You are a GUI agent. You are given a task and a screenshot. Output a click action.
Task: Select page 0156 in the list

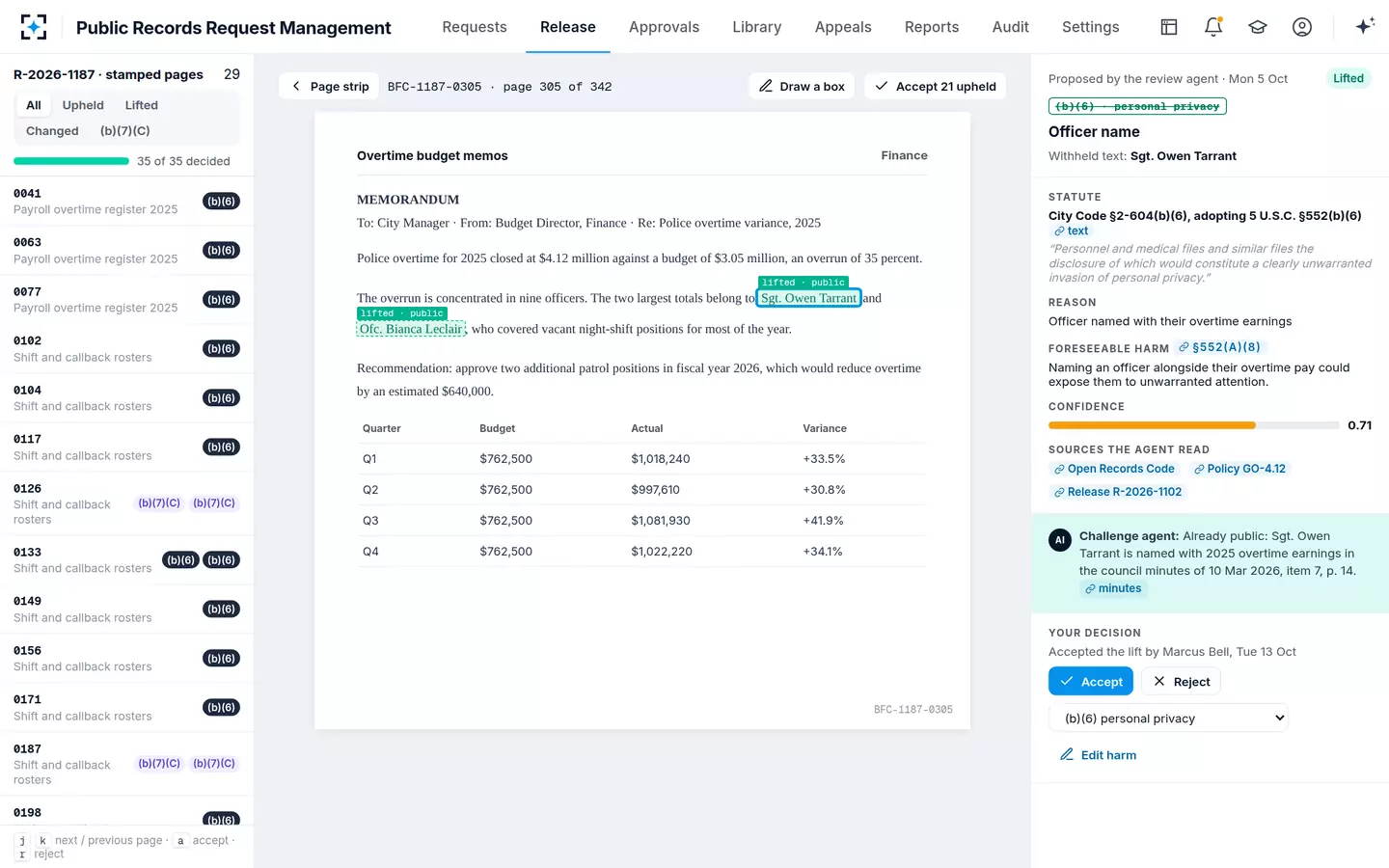(126, 659)
